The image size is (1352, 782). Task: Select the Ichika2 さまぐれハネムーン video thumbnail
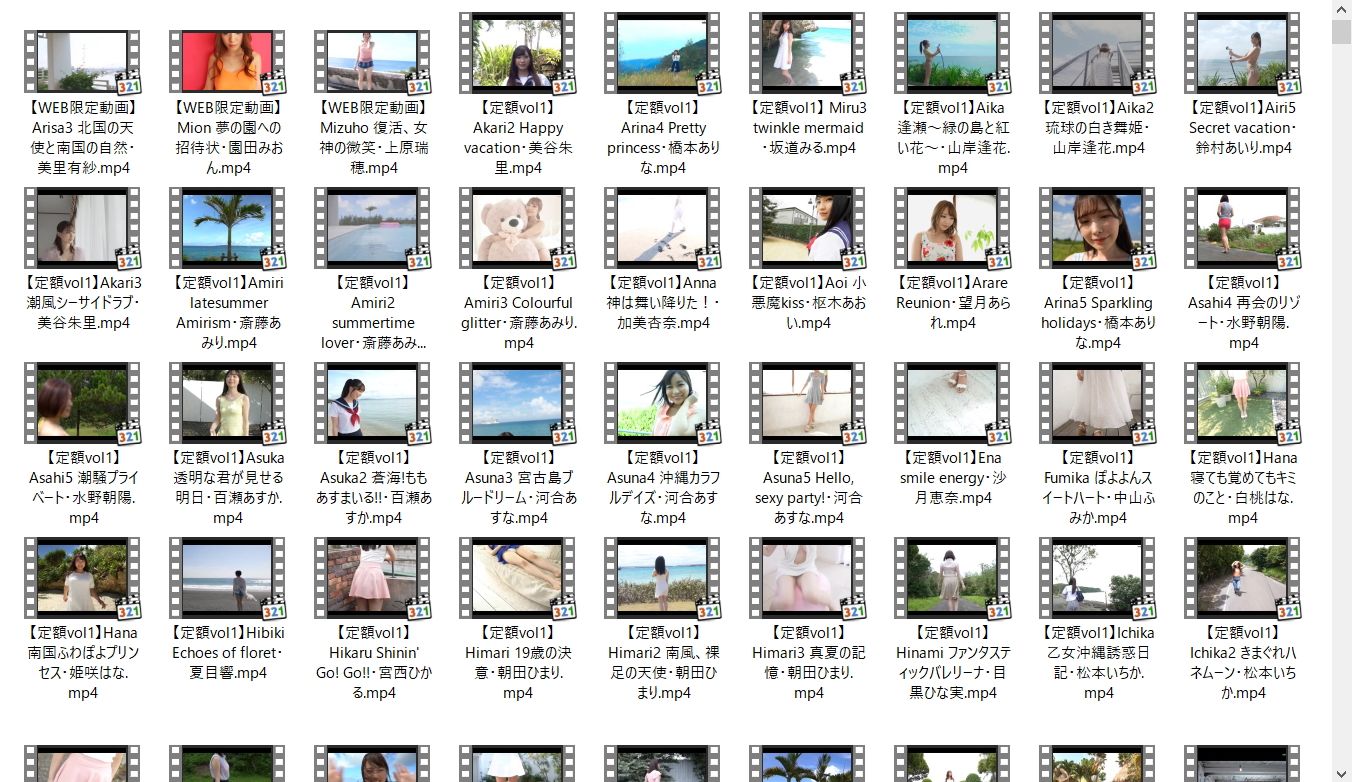(1242, 578)
